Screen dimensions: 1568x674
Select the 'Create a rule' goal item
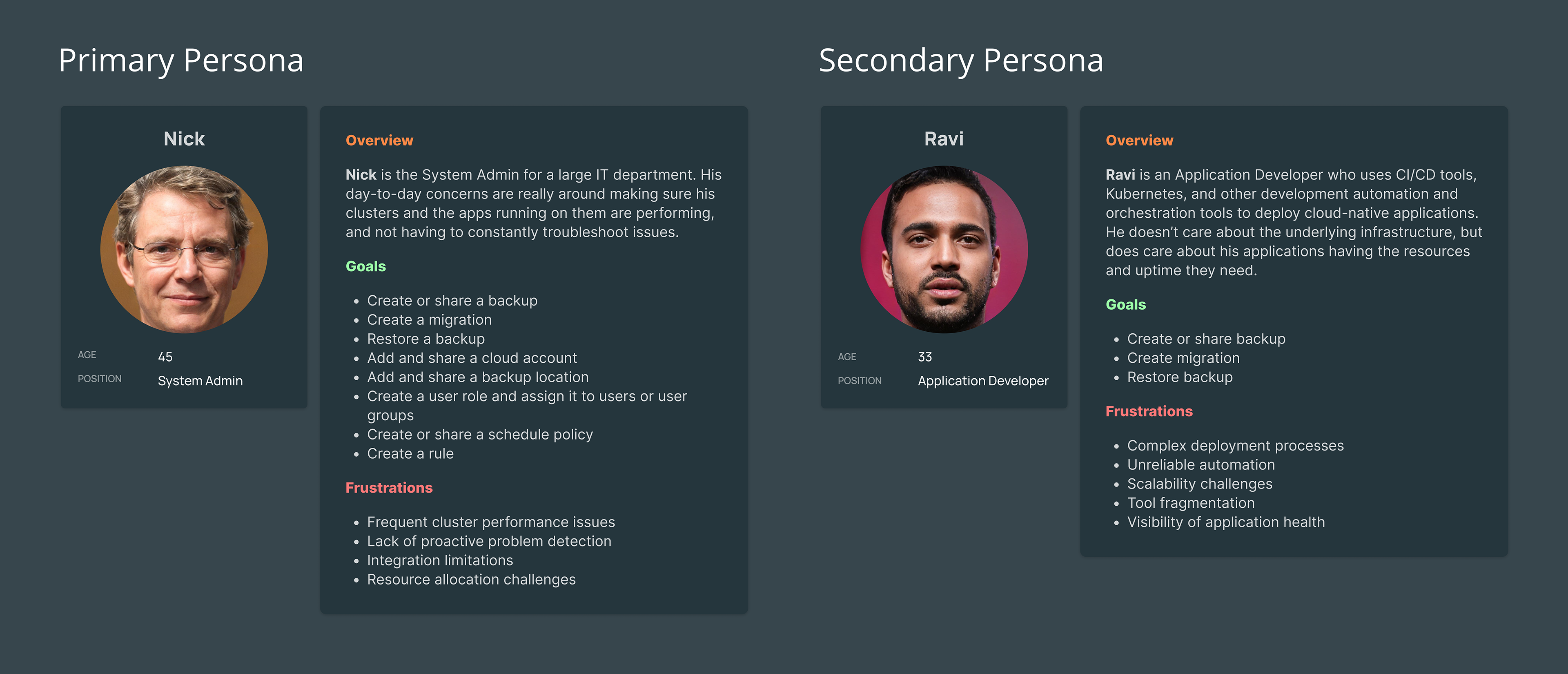click(x=410, y=453)
